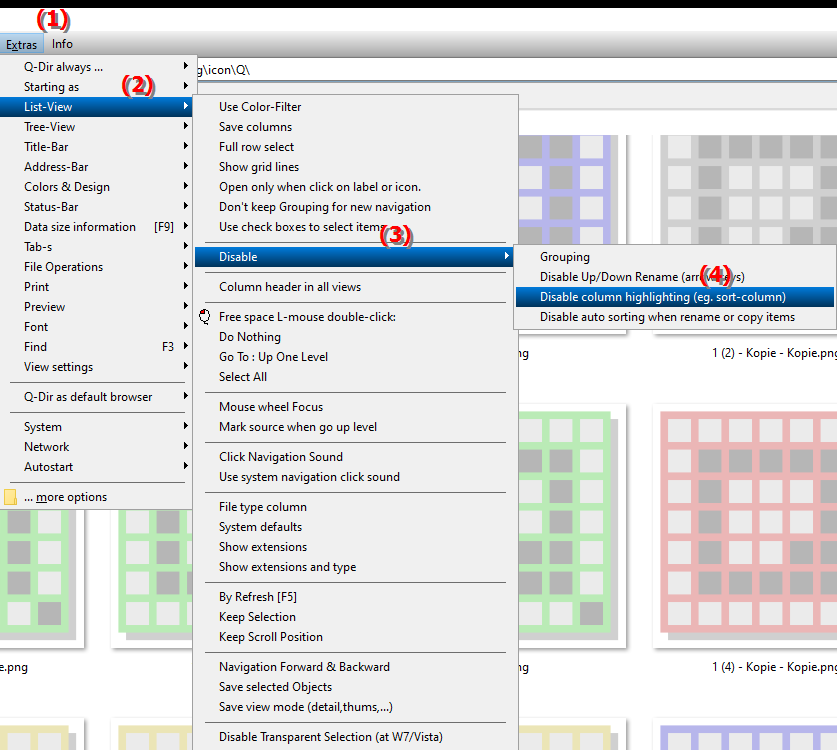Toggle 'Save view mode (detail,thums,...)'

[x=356, y=707]
